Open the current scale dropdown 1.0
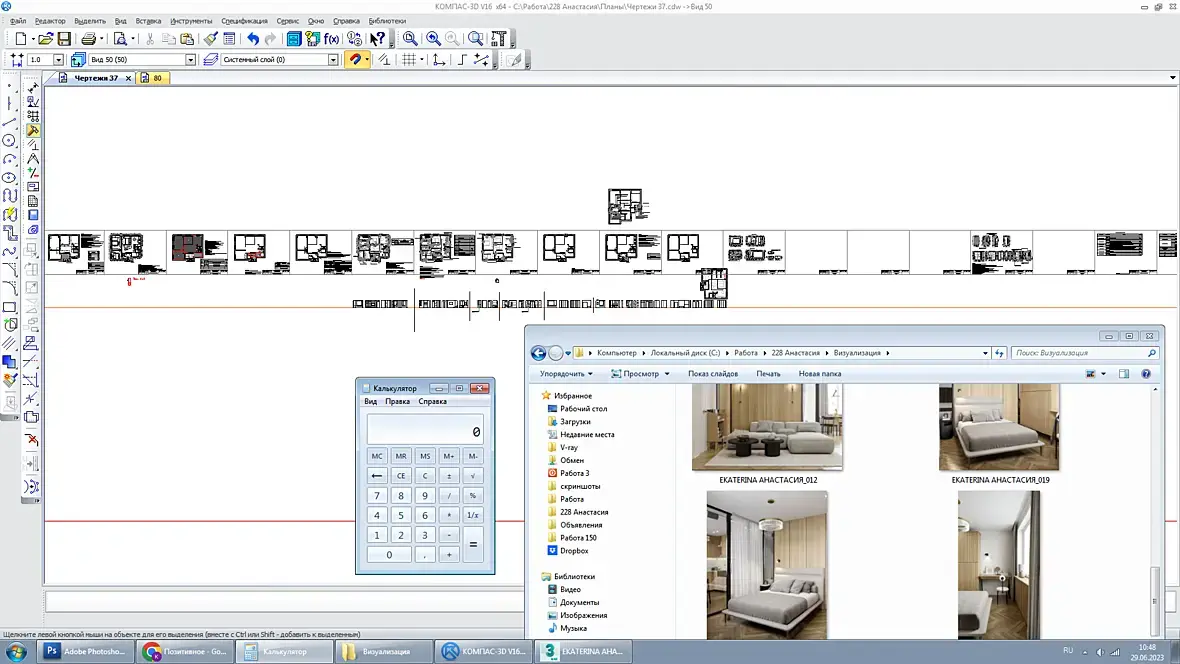1180x664 pixels. [x=58, y=59]
